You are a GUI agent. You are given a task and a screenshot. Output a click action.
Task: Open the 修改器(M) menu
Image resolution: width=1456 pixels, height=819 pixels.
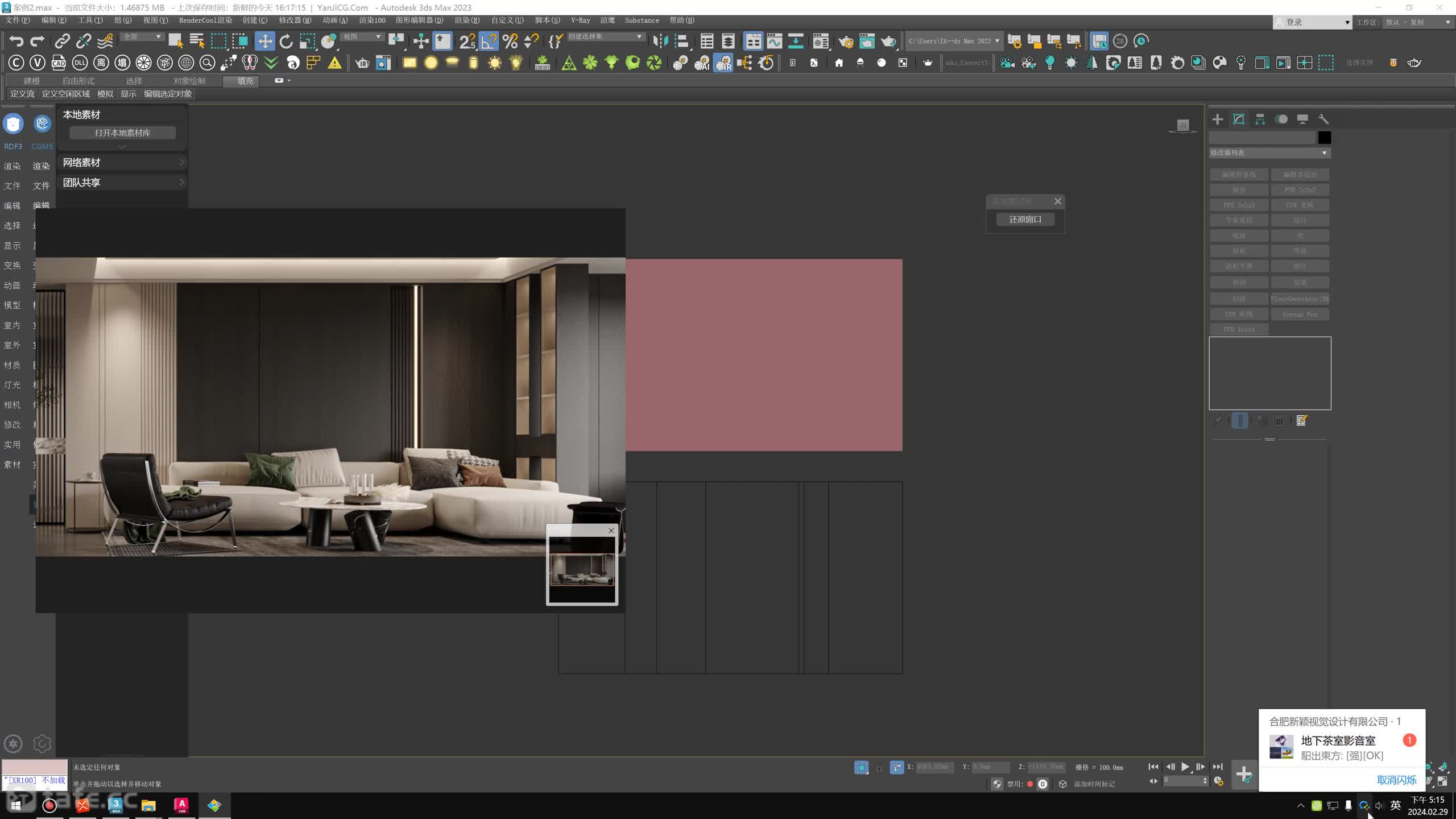tap(295, 20)
